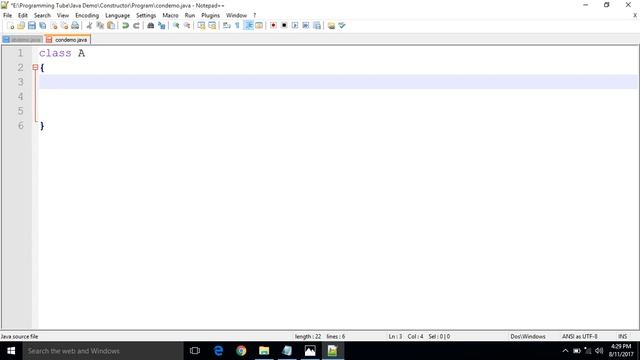Open the Macro menu
Viewport: 640px width, 360px height.
[x=170, y=16]
